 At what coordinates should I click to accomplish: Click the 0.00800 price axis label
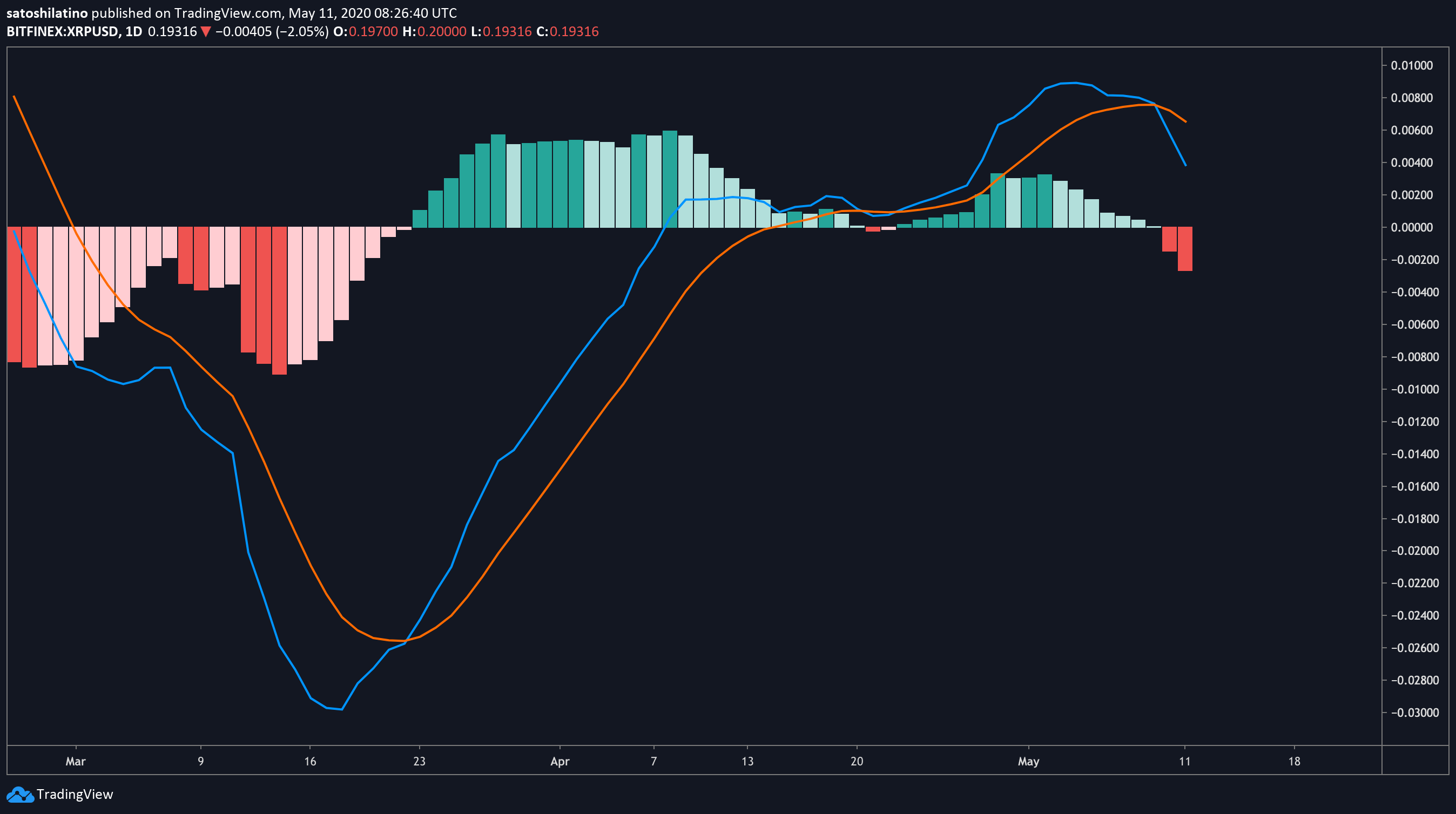[1412, 98]
